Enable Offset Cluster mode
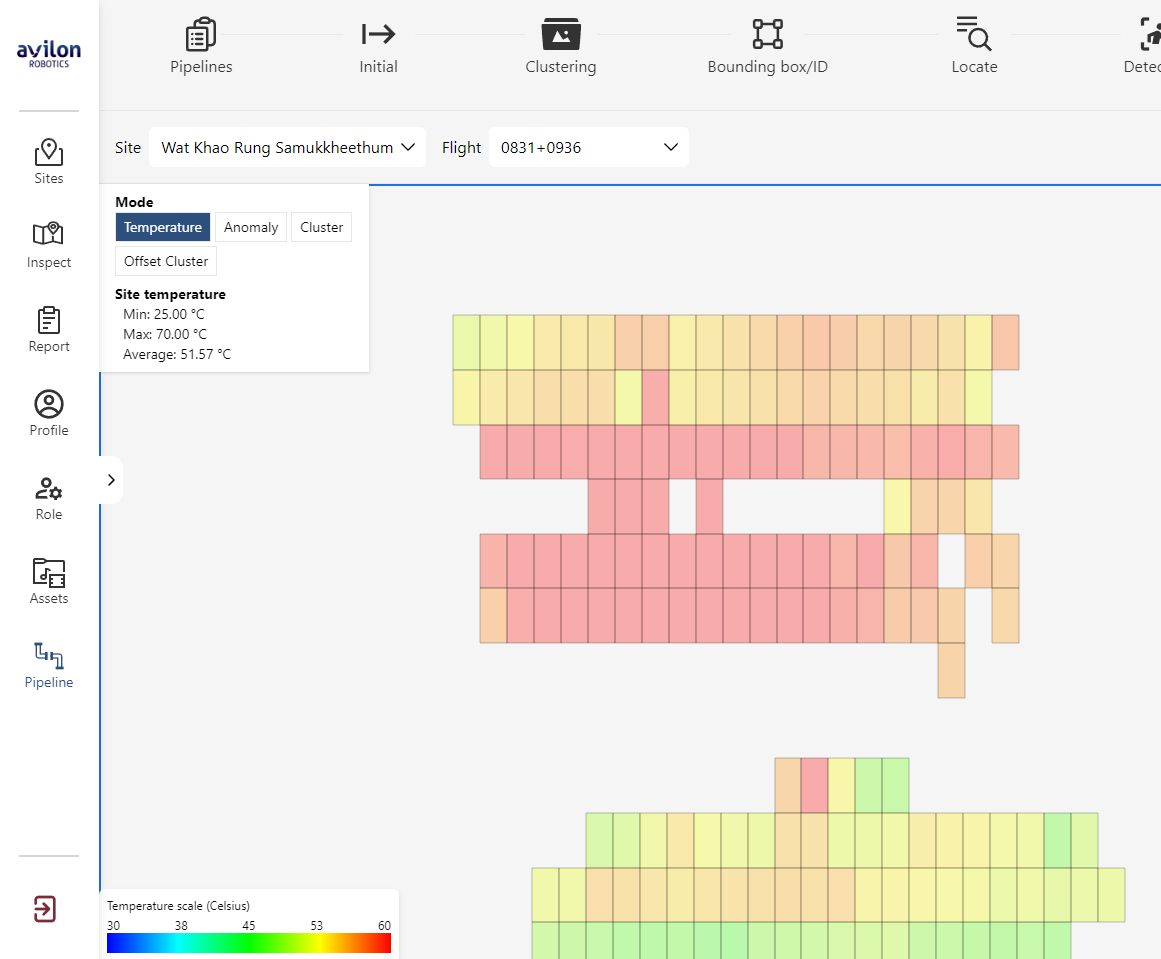This screenshot has width=1161, height=959. 166,261
